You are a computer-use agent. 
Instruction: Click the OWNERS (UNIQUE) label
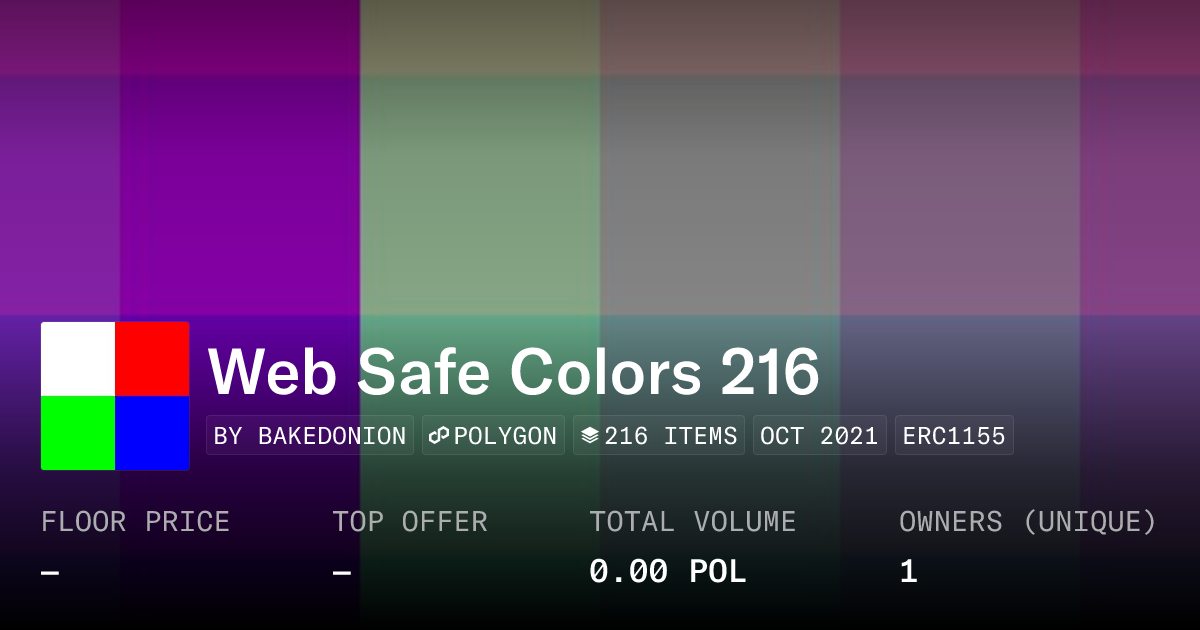pyautogui.click(x=1027, y=522)
